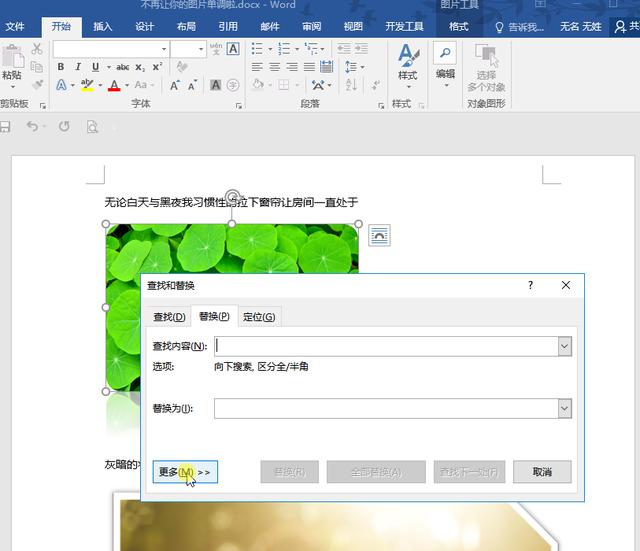Clear all formatting eraser icon

pos(182,66)
